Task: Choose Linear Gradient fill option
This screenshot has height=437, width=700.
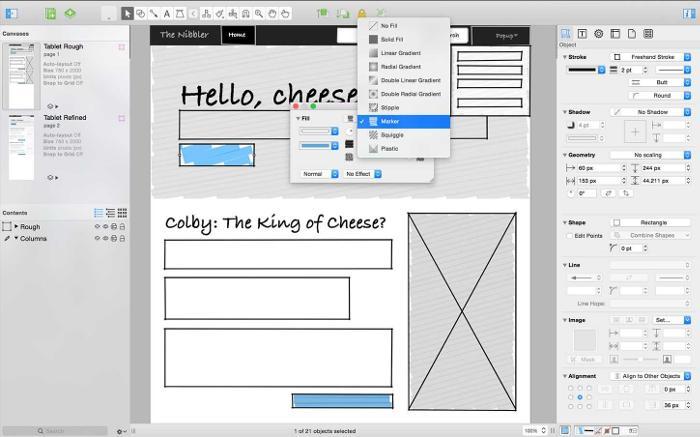Action: (403, 53)
